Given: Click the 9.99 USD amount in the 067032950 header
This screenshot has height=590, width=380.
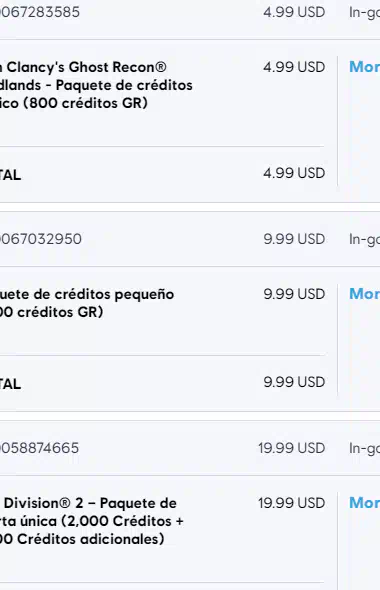Looking at the screenshot, I should point(294,239).
